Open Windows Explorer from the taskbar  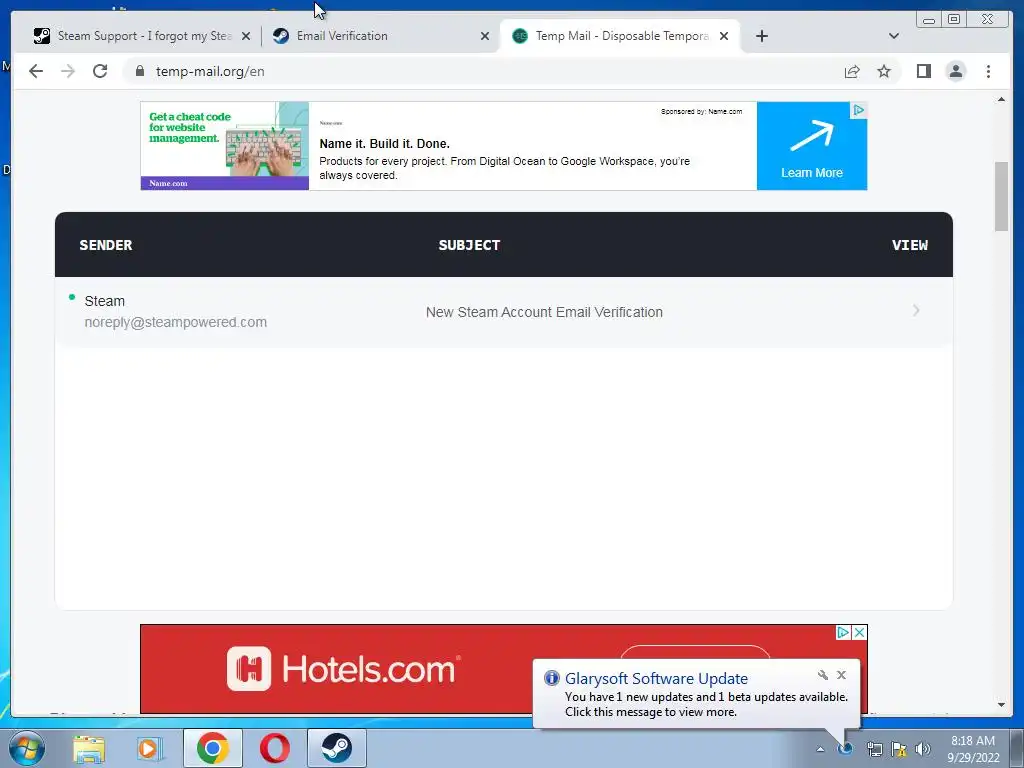[x=89, y=748]
